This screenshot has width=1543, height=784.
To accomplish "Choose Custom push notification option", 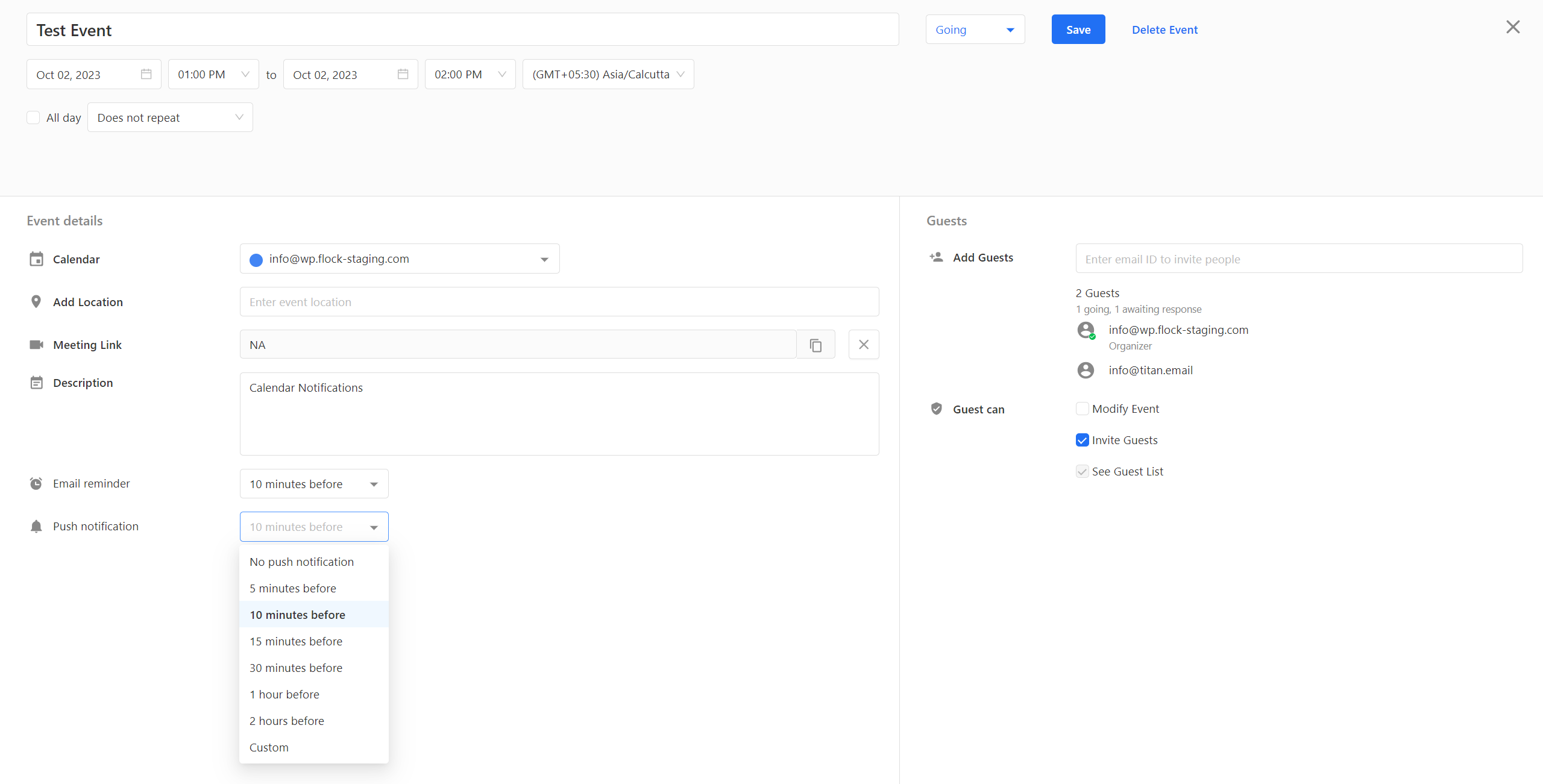I will 269,747.
